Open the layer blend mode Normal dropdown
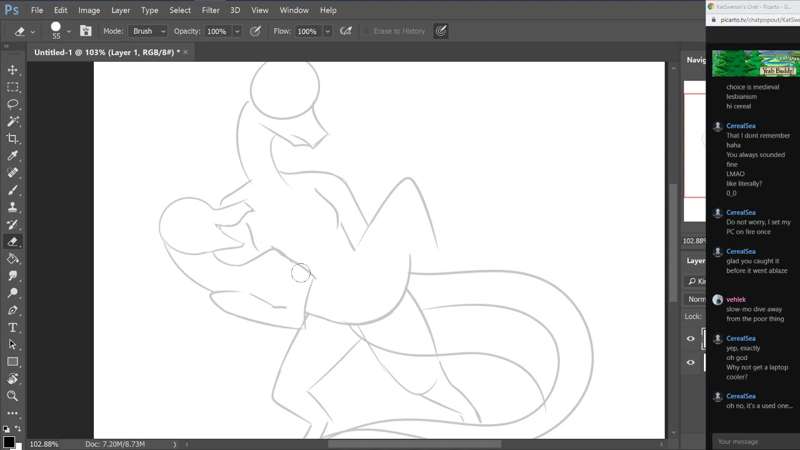This screenshot has height=450, width=800. (x=695, y=299)
